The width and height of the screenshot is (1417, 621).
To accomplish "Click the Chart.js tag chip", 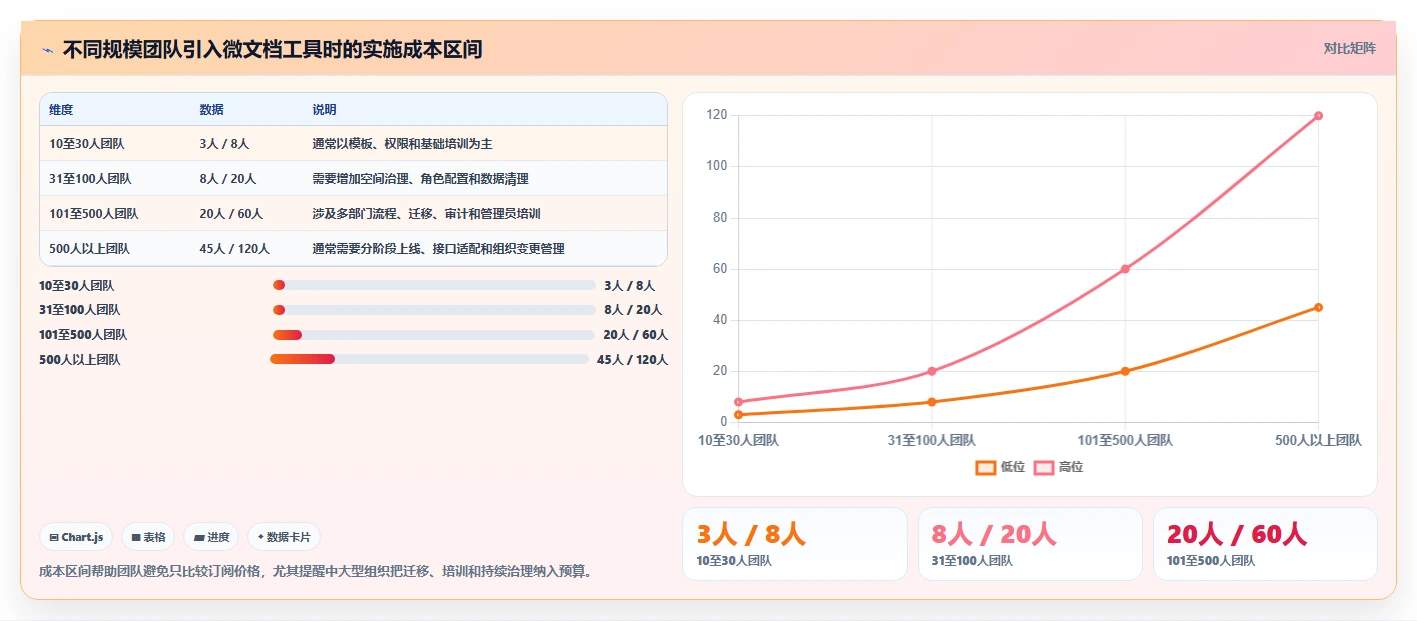I will (77, 537).
